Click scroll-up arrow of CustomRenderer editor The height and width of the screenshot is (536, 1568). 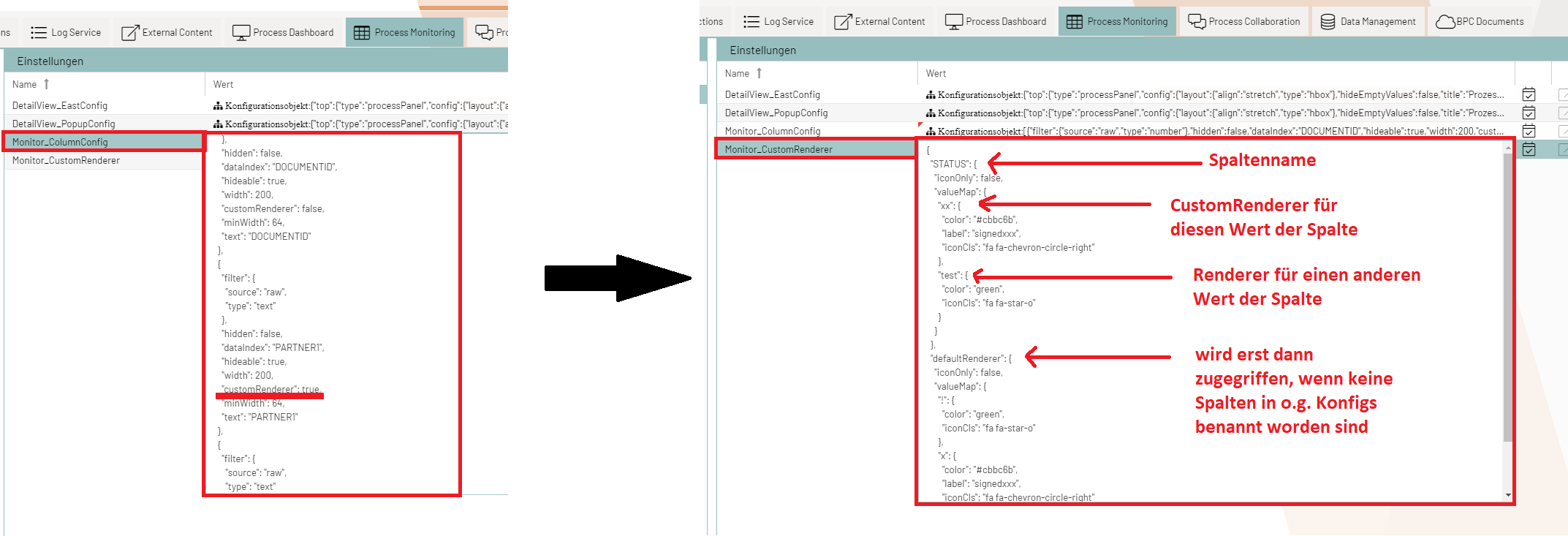pyautogui.click(x=1507, y=148)
